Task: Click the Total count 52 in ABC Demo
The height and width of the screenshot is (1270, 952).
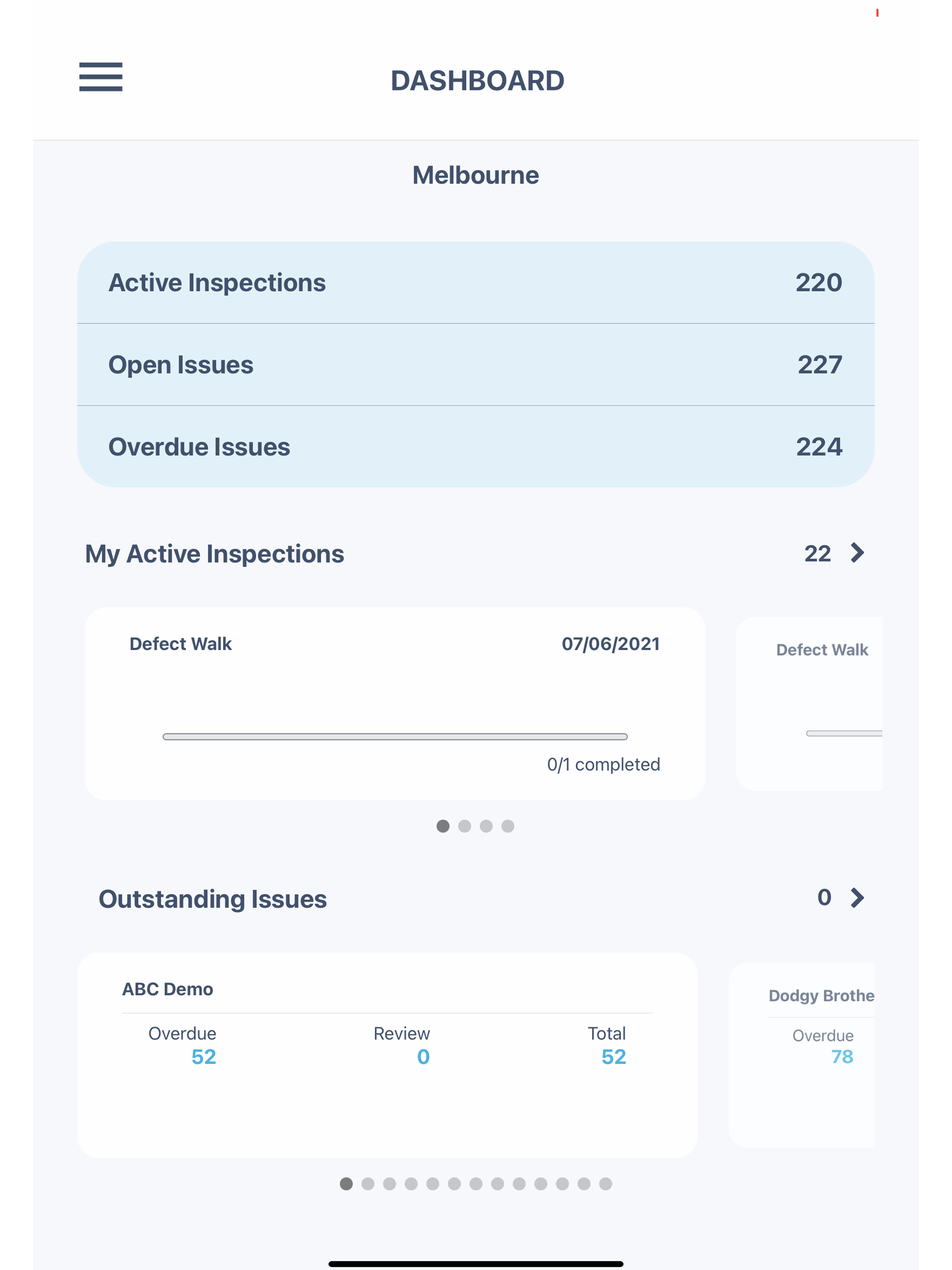Action: point(612,1057)
